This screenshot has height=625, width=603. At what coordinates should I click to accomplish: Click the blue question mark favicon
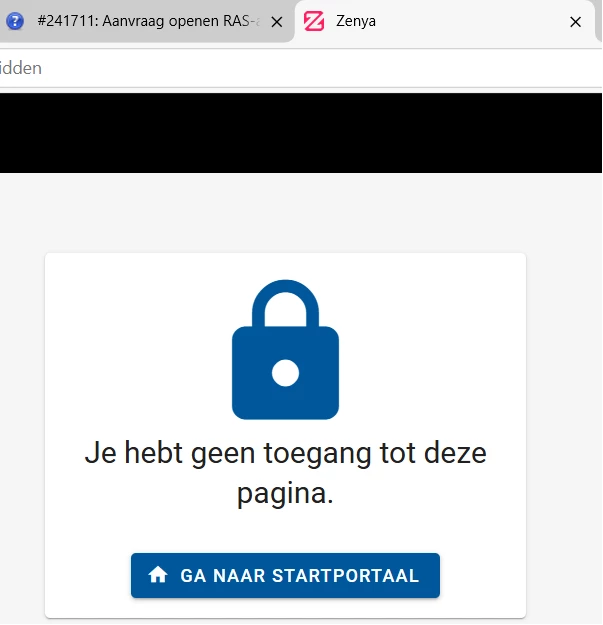15,21
